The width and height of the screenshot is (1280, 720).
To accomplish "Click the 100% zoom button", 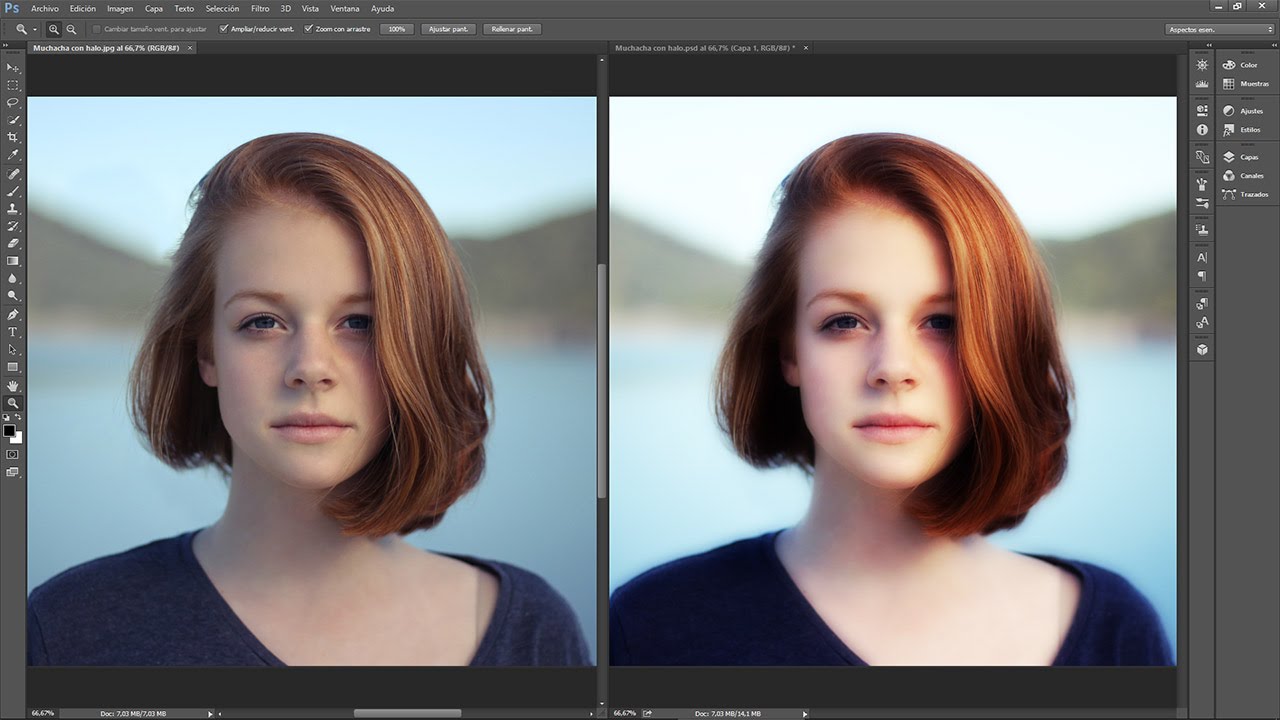I will click(x=397, y=29).
